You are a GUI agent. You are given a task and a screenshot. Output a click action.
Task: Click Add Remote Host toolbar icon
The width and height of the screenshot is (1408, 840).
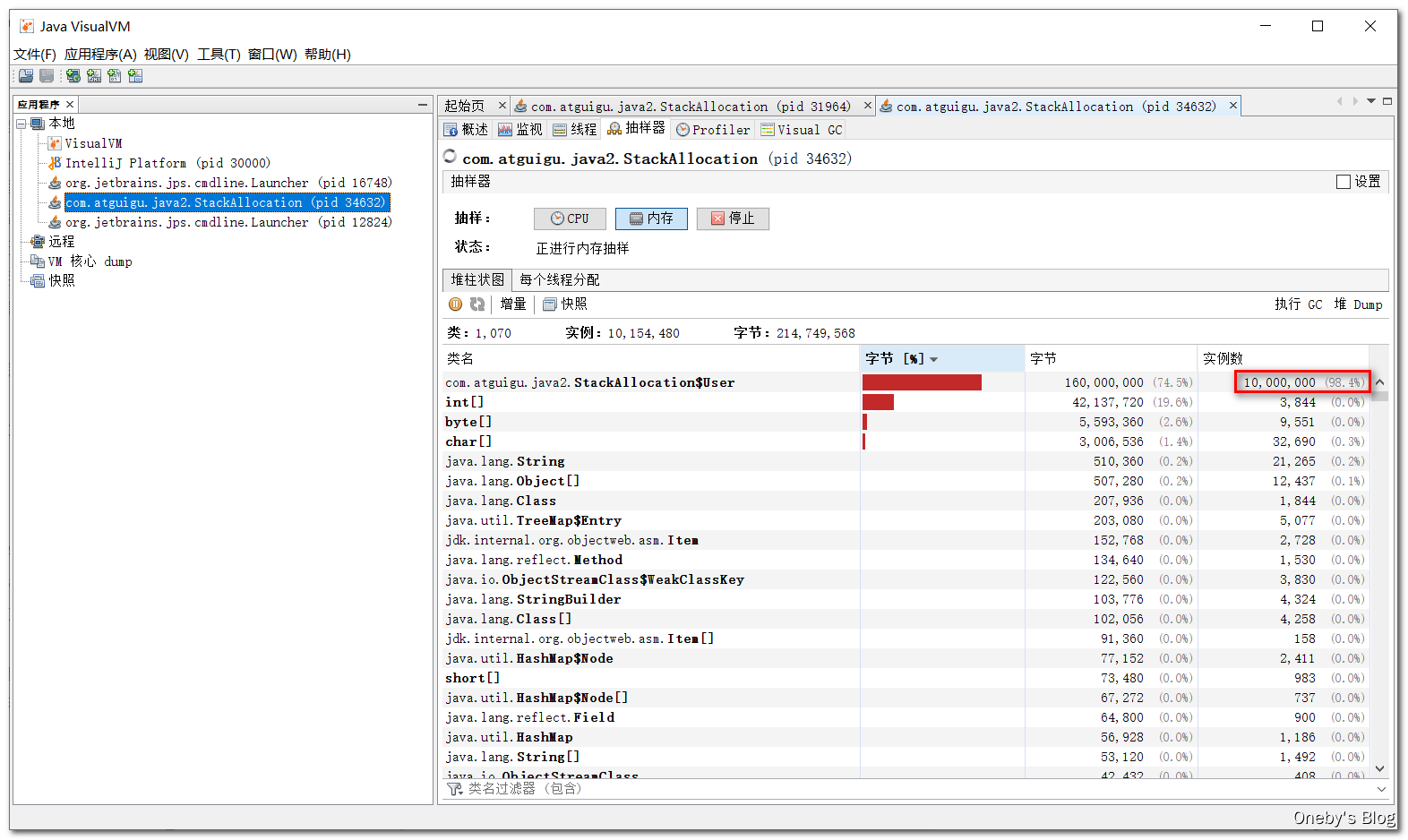(73, 76)
